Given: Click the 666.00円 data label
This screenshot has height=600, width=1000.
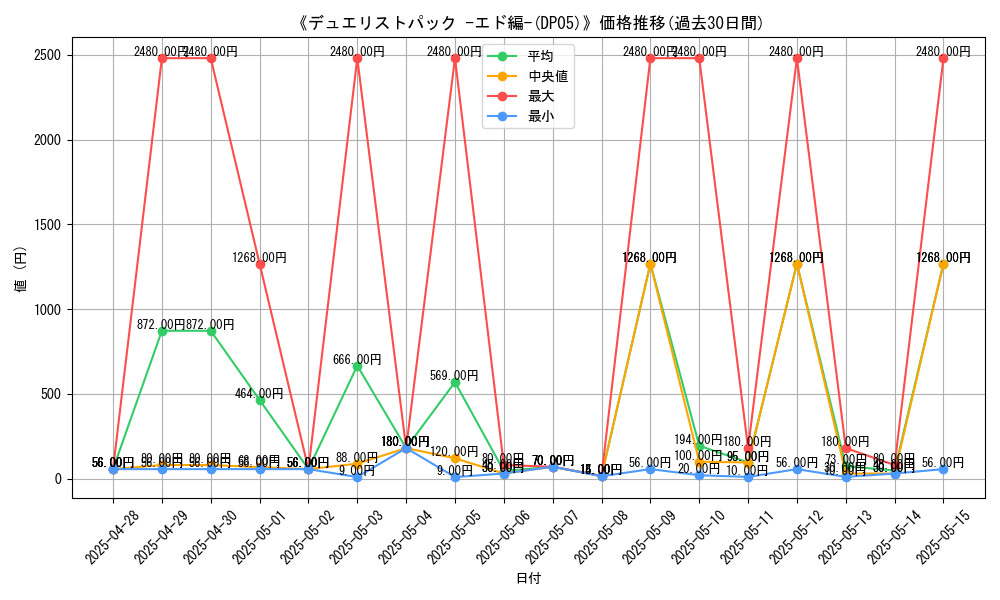Looking at the screenshot, I should [x=357, y=360].
